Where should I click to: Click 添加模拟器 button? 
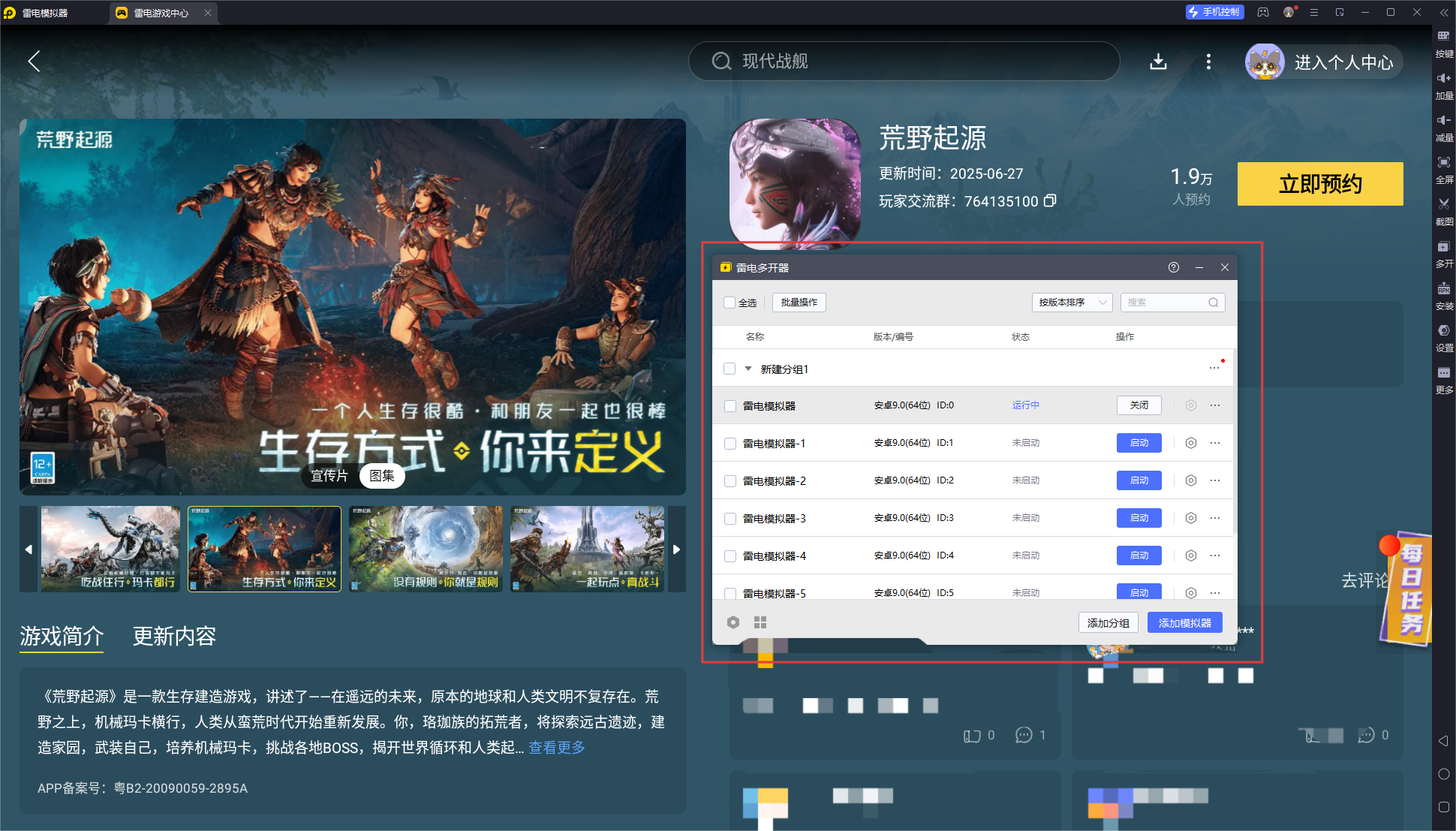[1185, 623]
